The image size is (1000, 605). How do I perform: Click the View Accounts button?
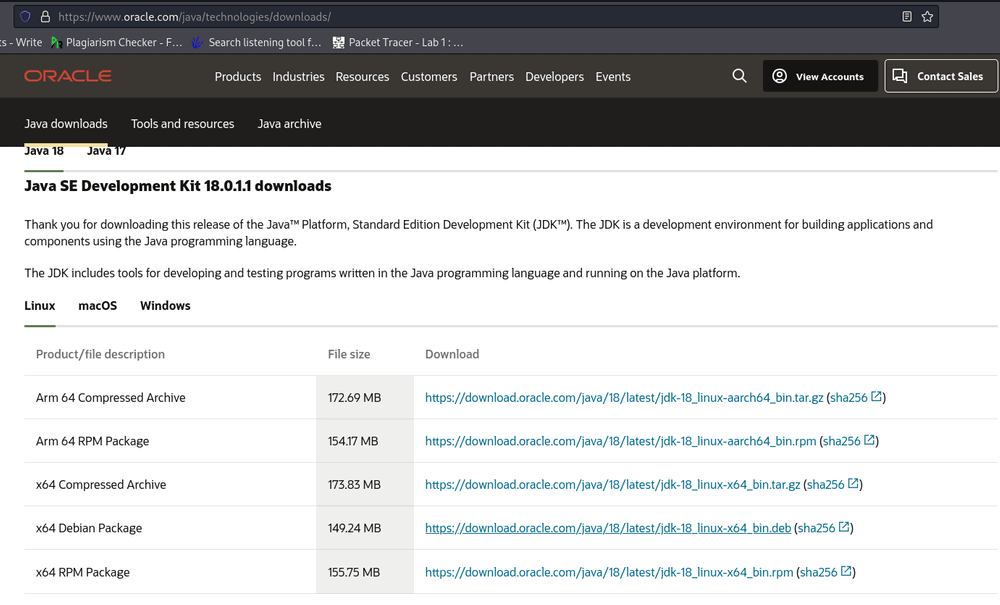click(820, 77)
